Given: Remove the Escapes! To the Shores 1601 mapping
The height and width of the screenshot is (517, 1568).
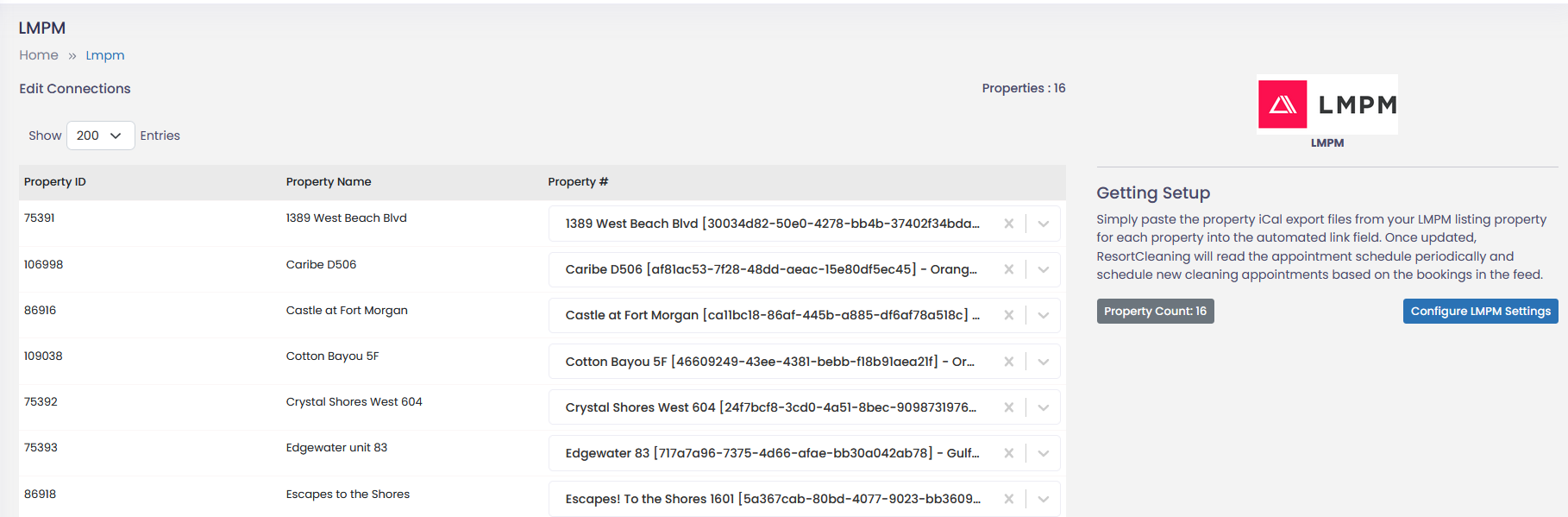Looking at the screenshot, I should pyautogui.click(x=1008, y=498).
